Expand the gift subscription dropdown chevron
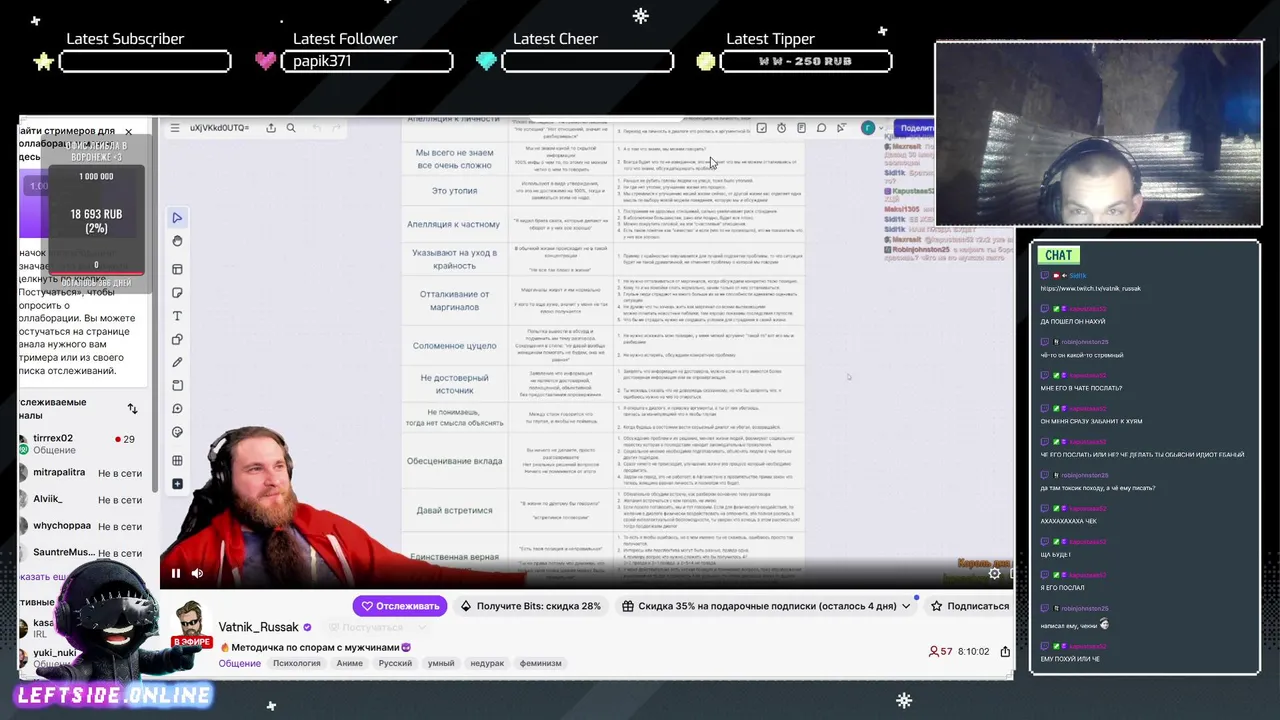 [x=906, y=606]
